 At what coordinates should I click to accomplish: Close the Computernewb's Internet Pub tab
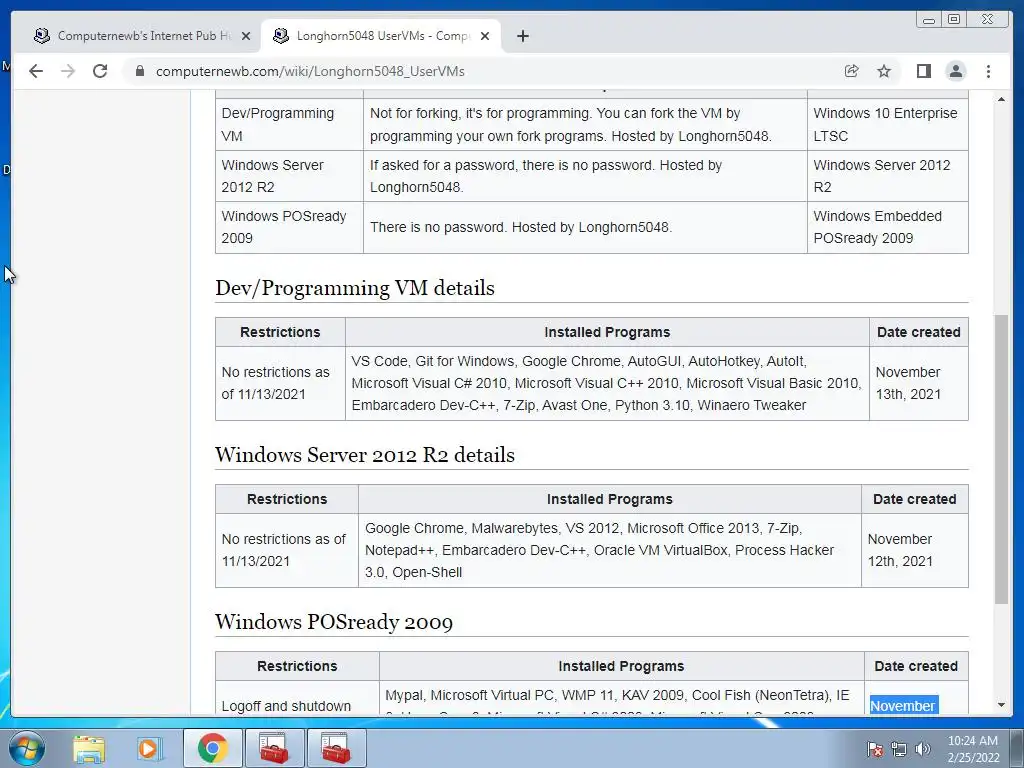[x=246, y=36]
